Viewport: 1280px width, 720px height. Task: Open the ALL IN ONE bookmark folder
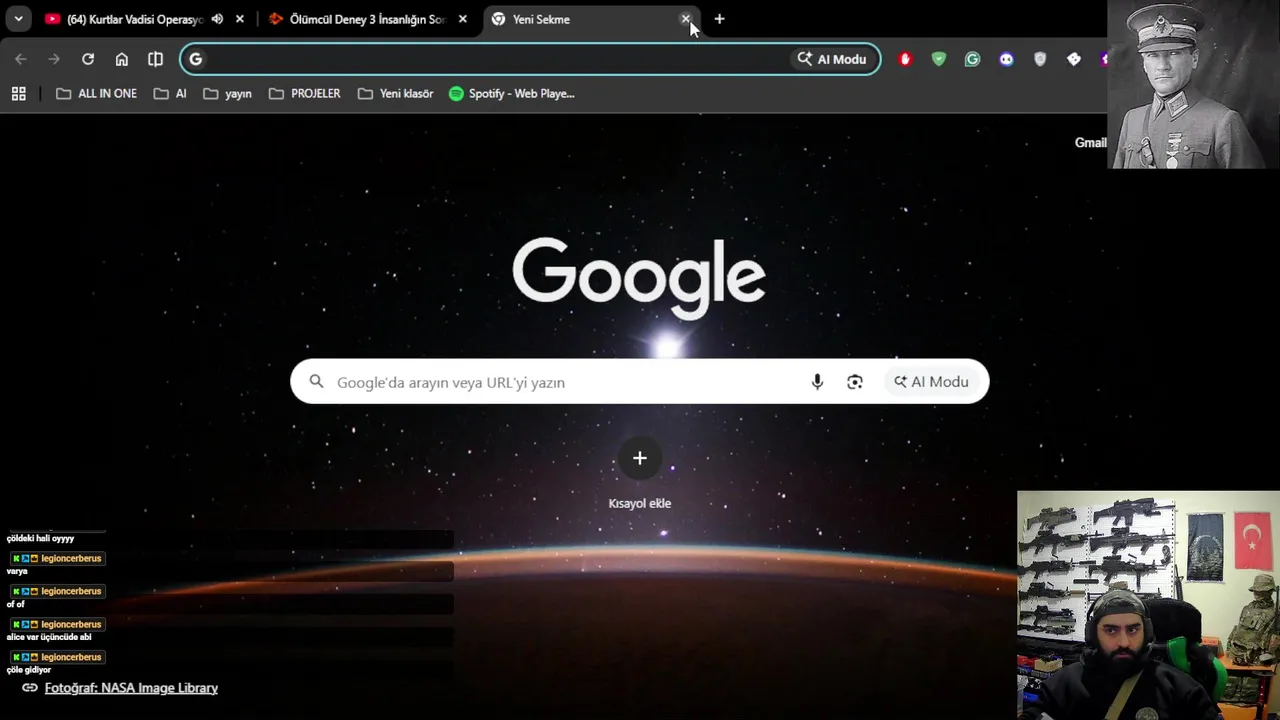(96, 93)
